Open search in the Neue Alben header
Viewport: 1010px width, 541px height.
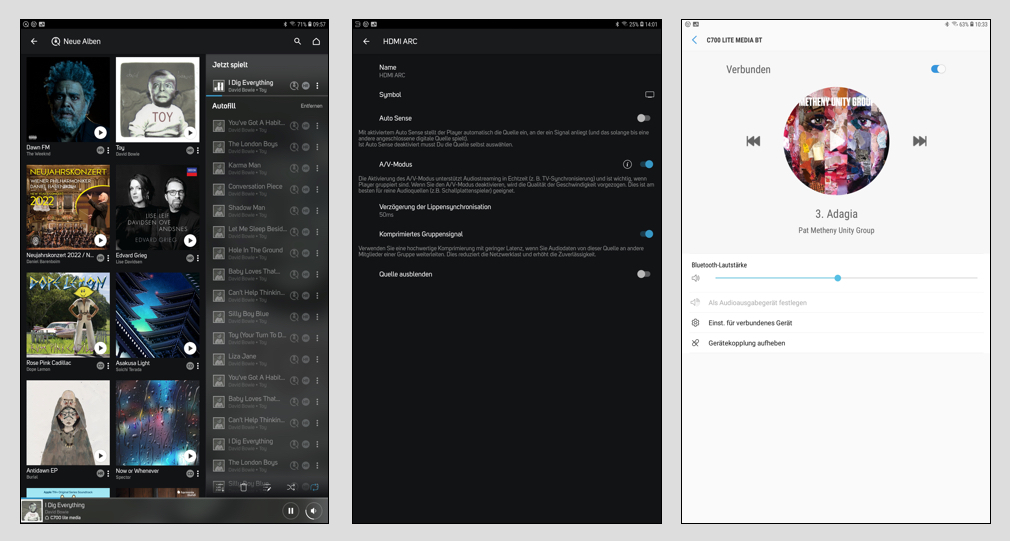tap(298, 41)
